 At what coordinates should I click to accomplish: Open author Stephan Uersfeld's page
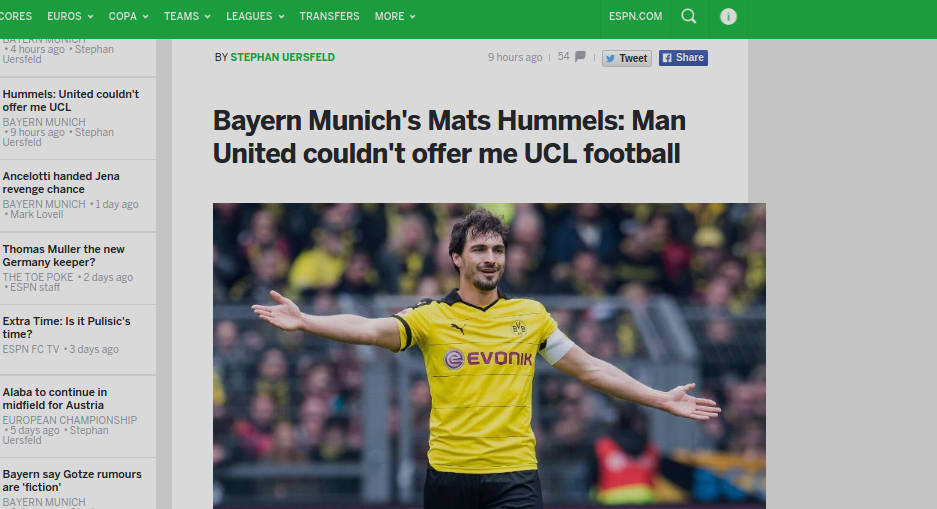[283, 57]
